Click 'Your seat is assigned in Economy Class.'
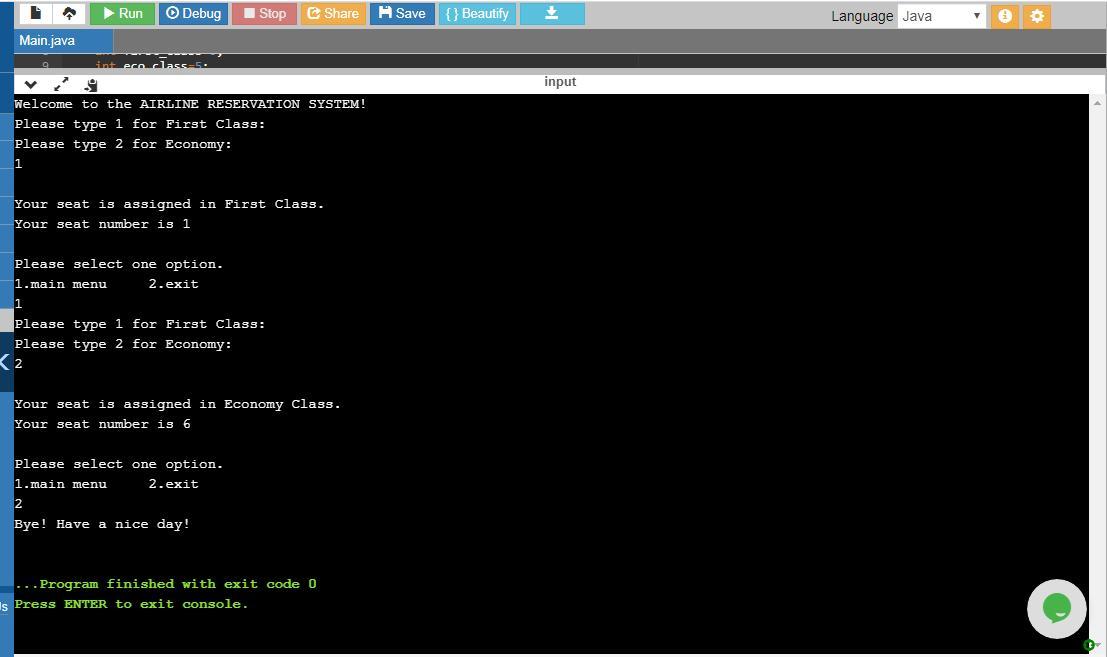The width and height of the screenshot is (1107, 657). tap(177, 404)
